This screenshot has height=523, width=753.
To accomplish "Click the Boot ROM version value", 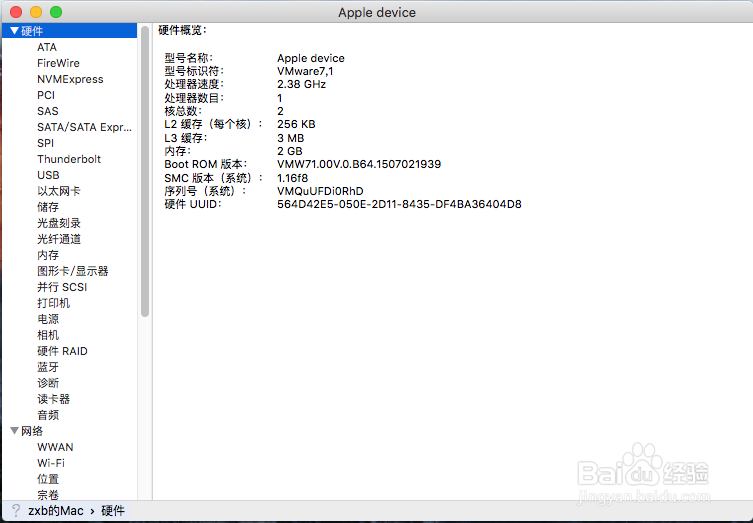I will coord(359,164).
